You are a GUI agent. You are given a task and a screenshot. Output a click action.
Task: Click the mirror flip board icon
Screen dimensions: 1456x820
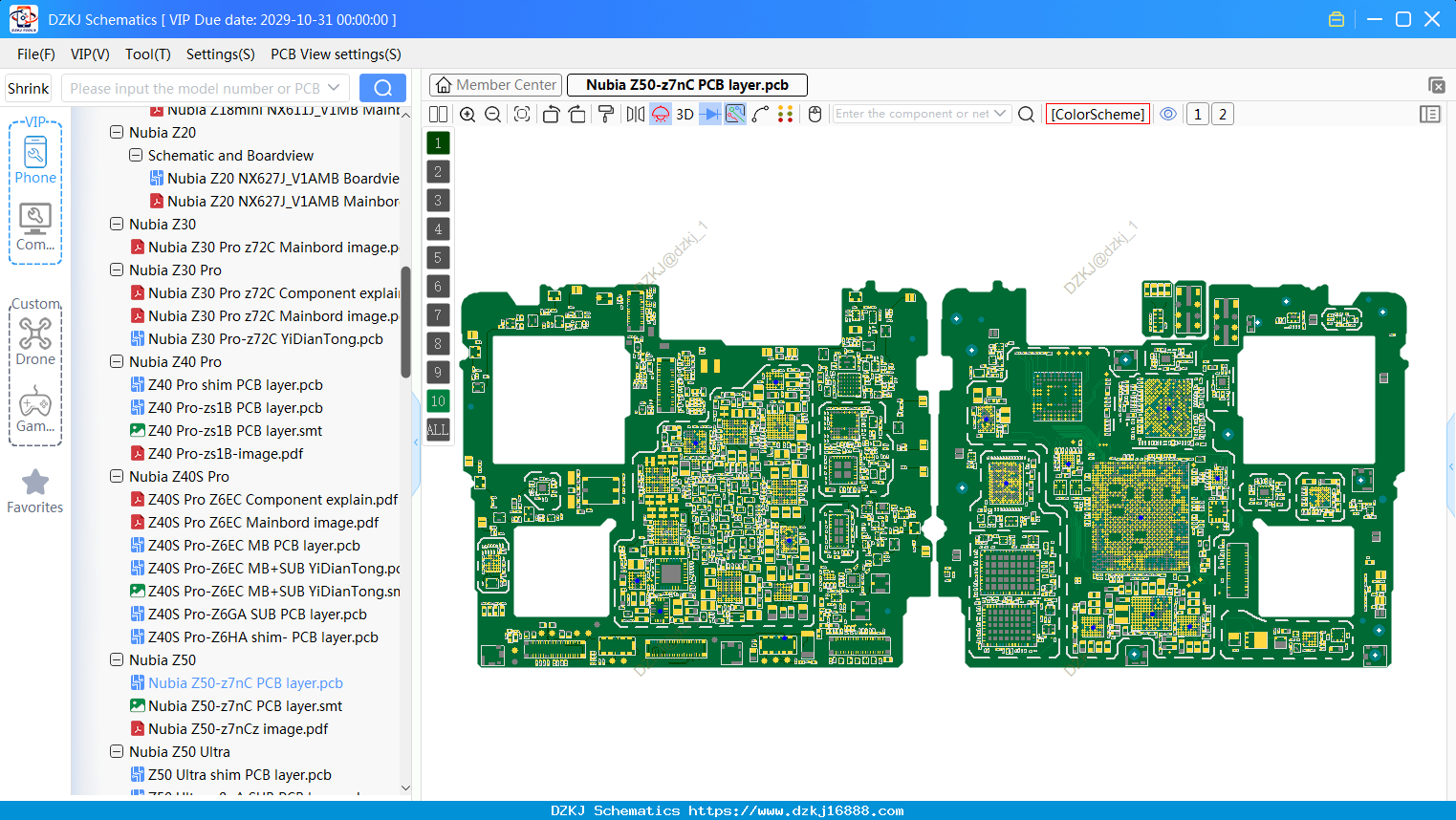point(636,115)
